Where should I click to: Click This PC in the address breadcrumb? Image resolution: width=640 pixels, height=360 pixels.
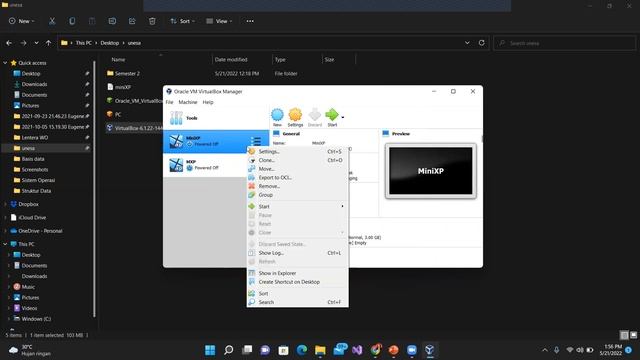84,43
